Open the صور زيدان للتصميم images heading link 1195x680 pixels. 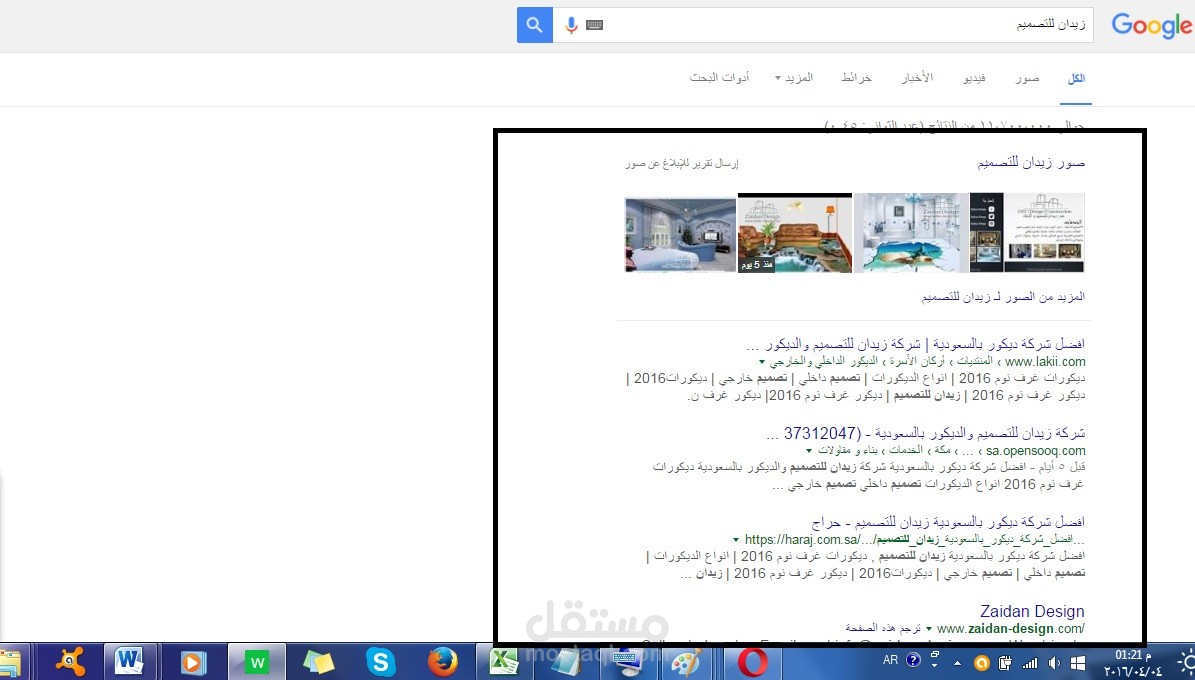pyautogui.click(x=1031, y=162)
